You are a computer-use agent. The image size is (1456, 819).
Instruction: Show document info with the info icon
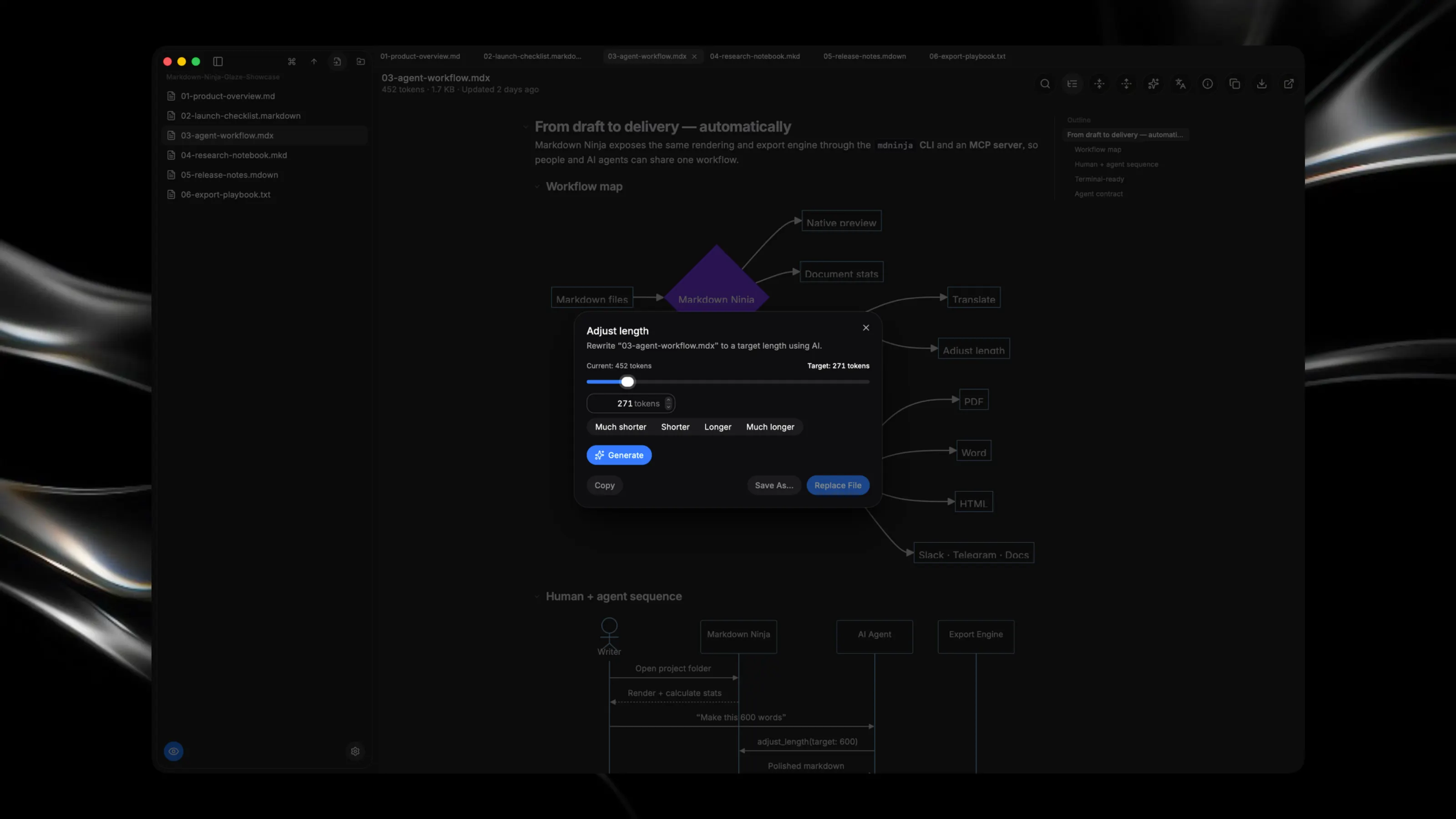pyautogui.click(x=1207, y=84)
